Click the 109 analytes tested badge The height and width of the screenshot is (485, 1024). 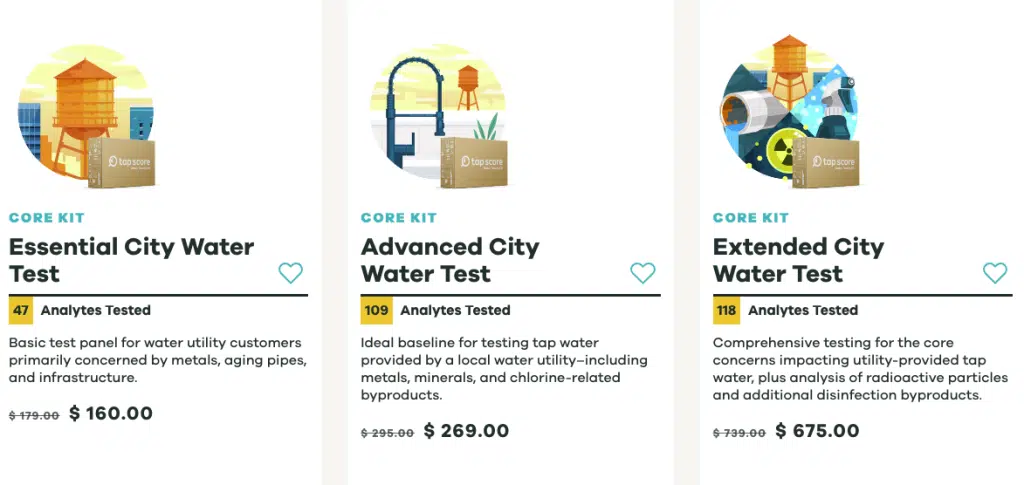[x=376, y=310]
